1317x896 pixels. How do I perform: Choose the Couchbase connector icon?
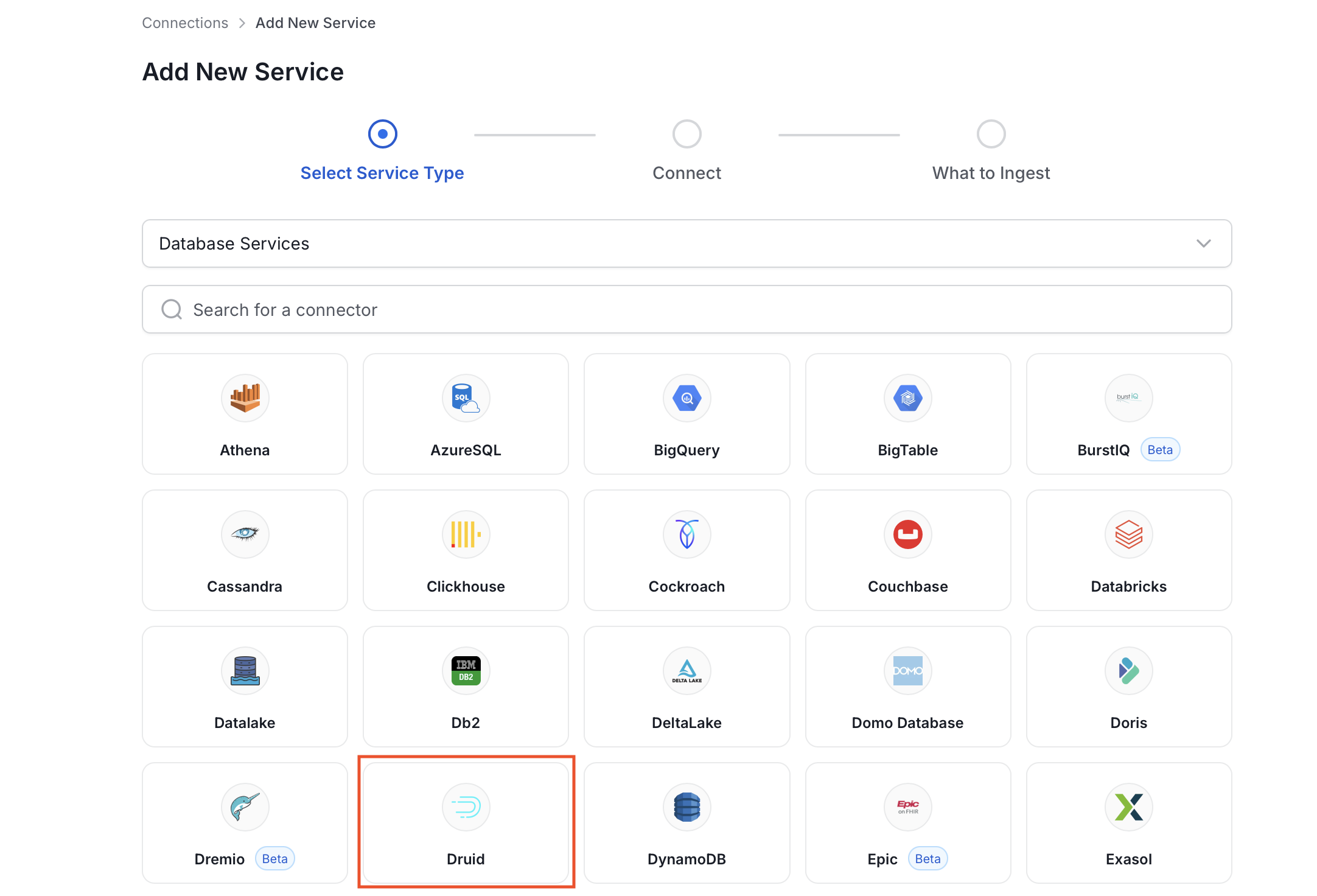tap(908, 534)
